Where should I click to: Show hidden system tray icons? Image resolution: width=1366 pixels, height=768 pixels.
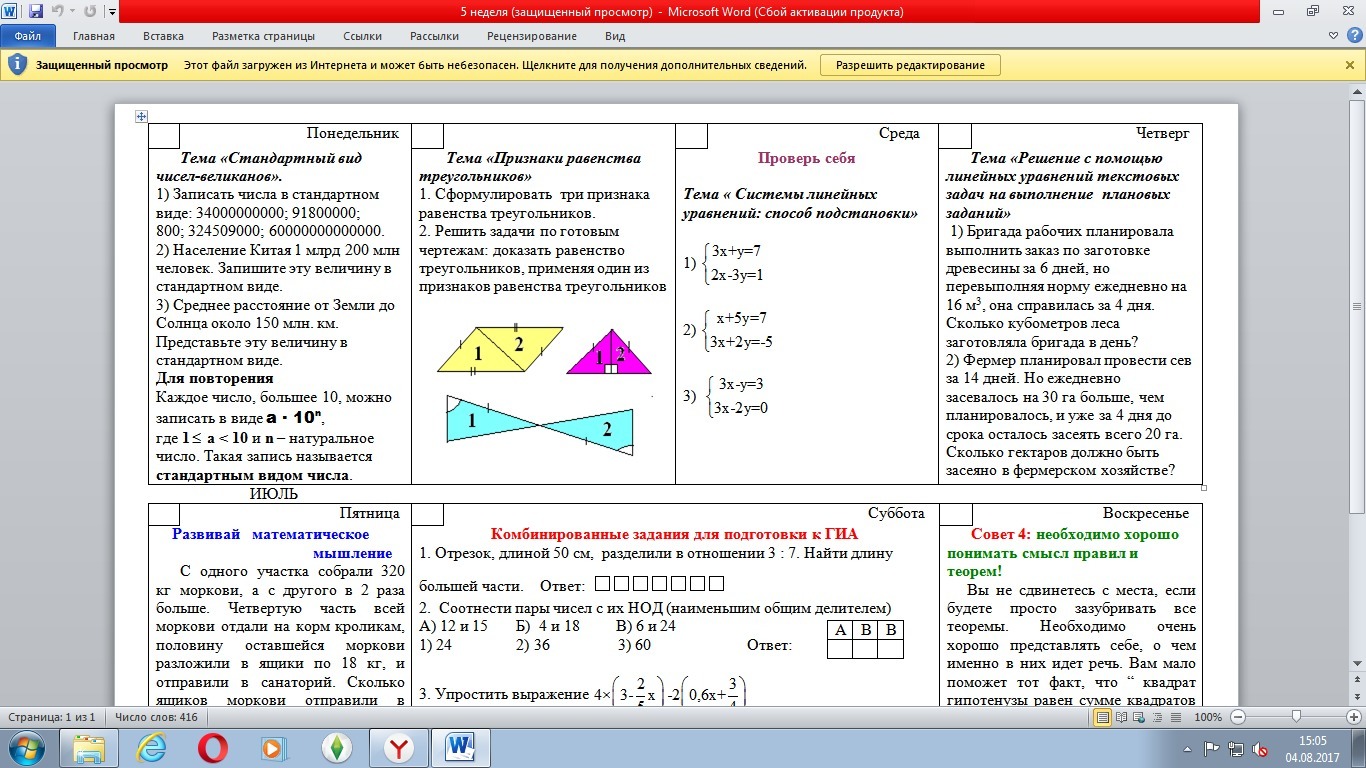tap(1188, 748)
